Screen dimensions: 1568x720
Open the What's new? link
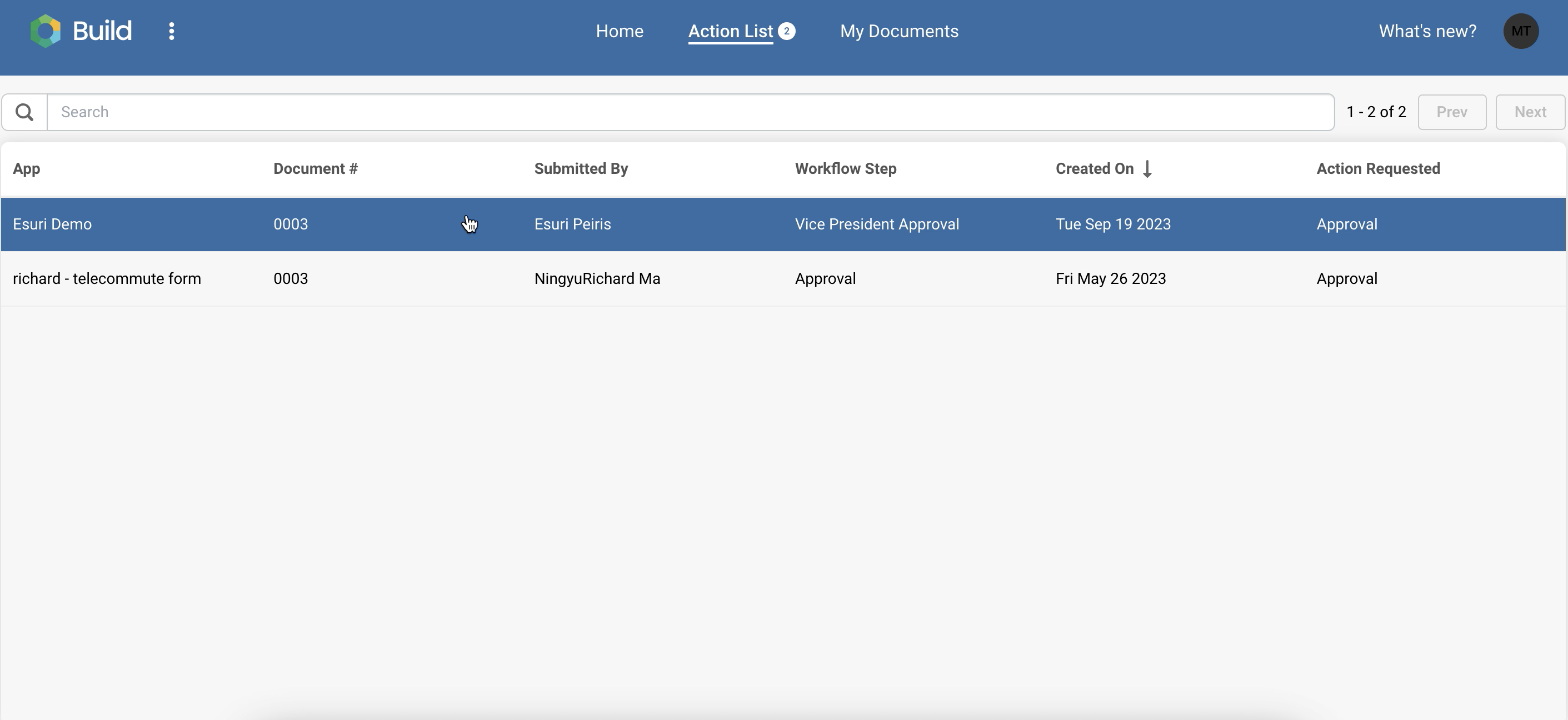click(1427, 31)
